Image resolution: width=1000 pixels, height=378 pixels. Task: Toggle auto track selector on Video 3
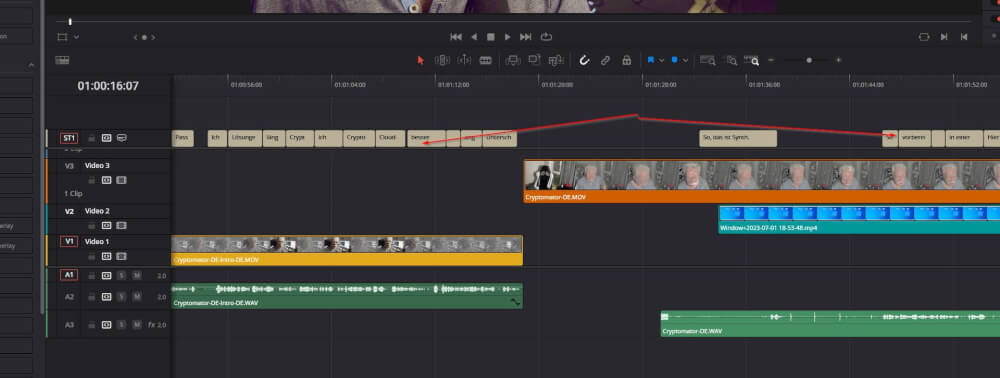point(107,180)
